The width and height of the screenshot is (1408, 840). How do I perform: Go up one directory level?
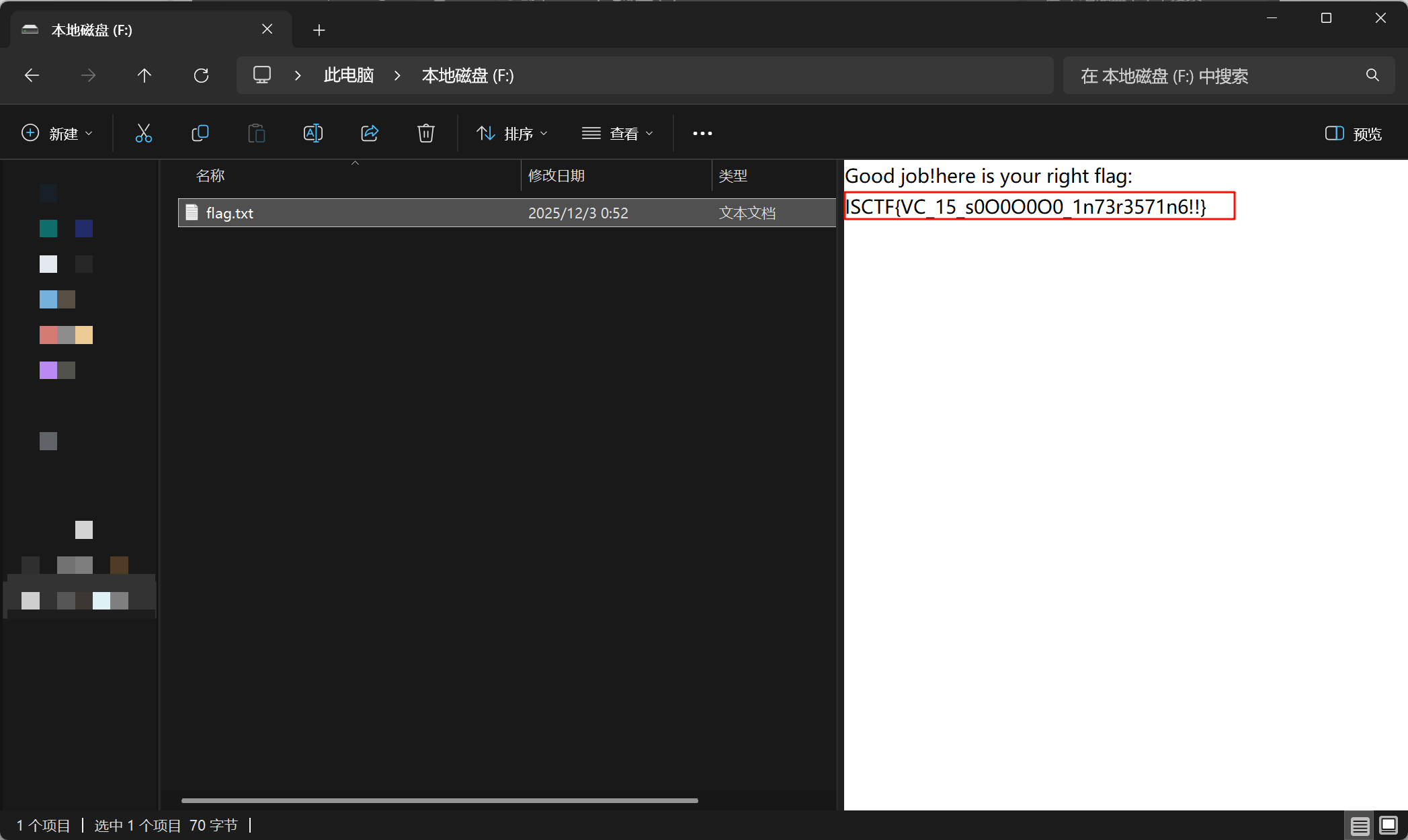pos(144,75)
